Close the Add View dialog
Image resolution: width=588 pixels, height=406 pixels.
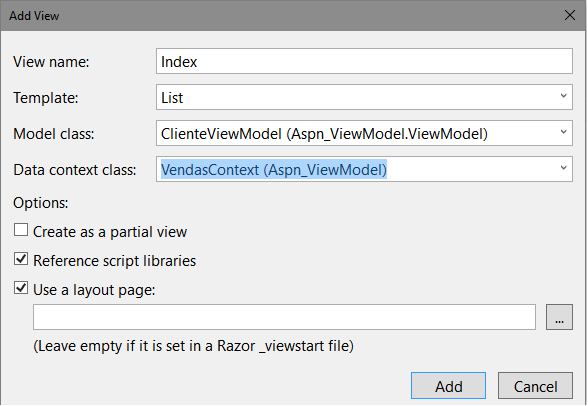(570, 15)
